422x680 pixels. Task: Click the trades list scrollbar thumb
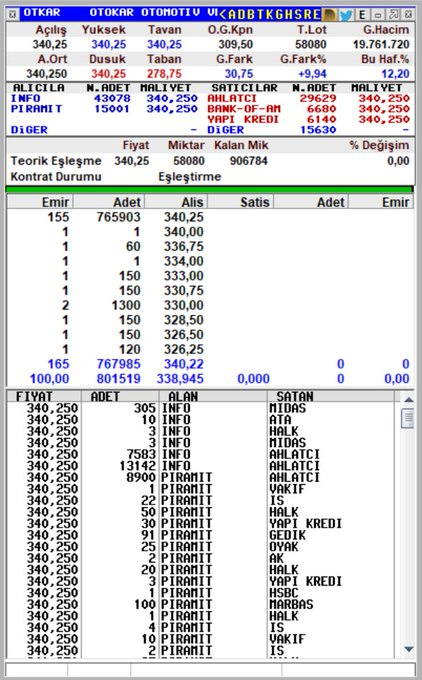(x=408, y=418)
